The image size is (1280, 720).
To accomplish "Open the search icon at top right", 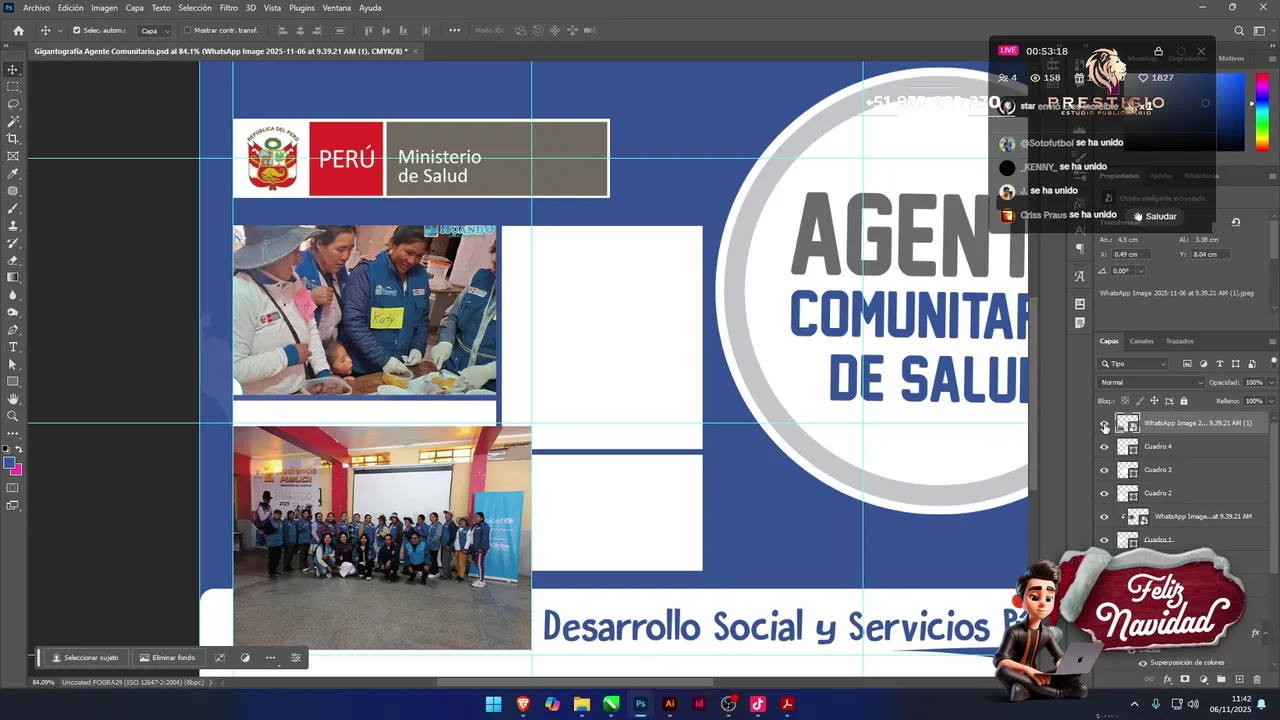I will point(1239,30).
